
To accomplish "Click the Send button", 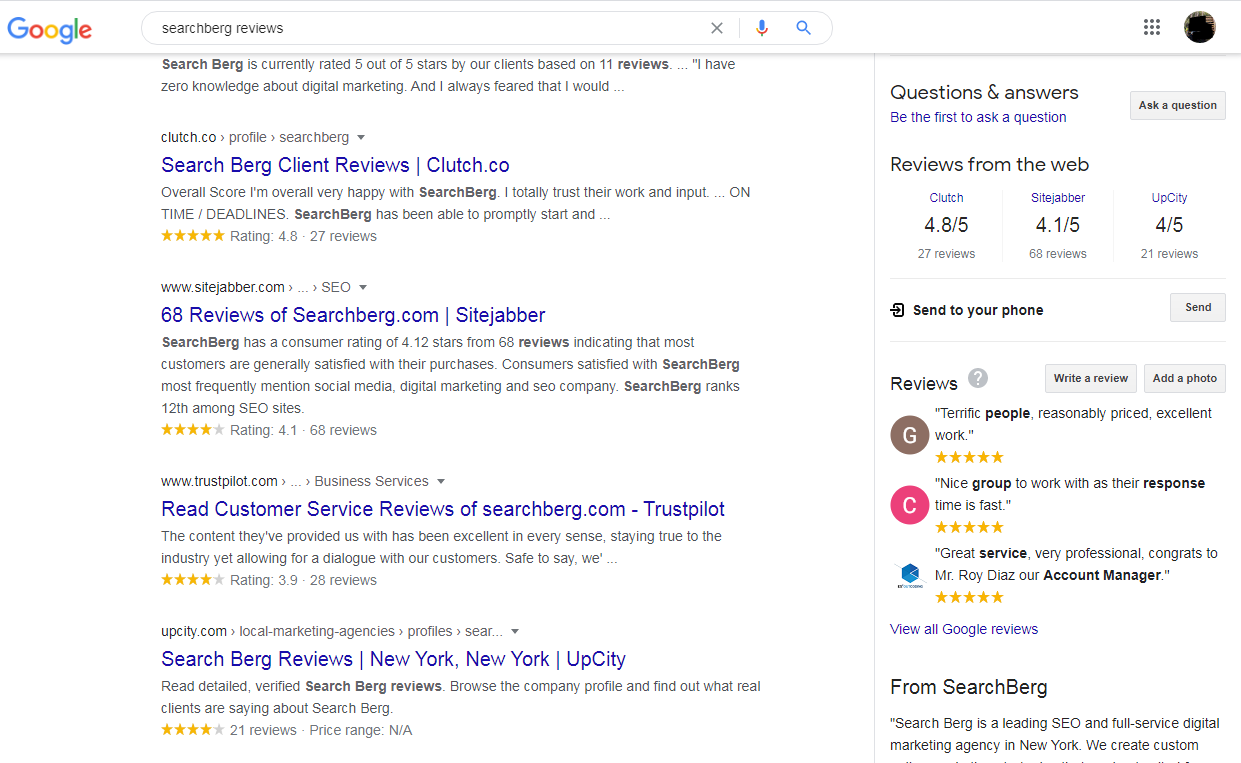I will [1198, 307].
